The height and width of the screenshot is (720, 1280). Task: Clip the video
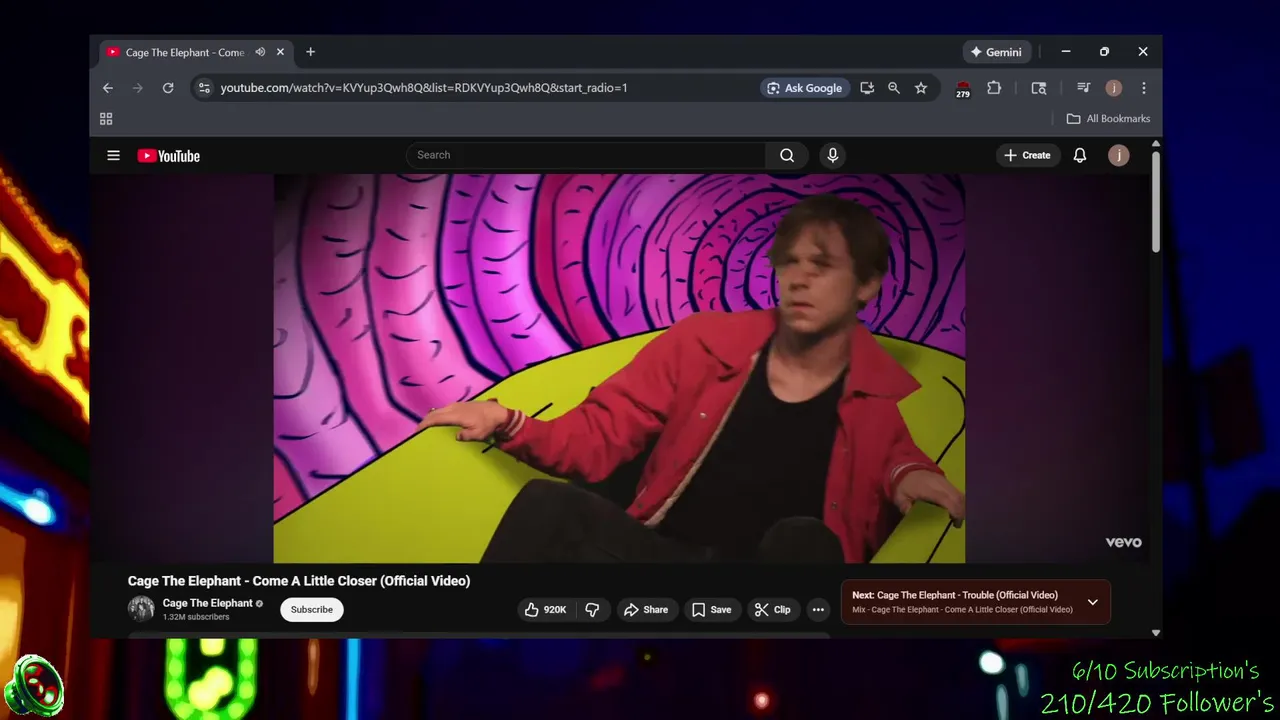(772, 610)
